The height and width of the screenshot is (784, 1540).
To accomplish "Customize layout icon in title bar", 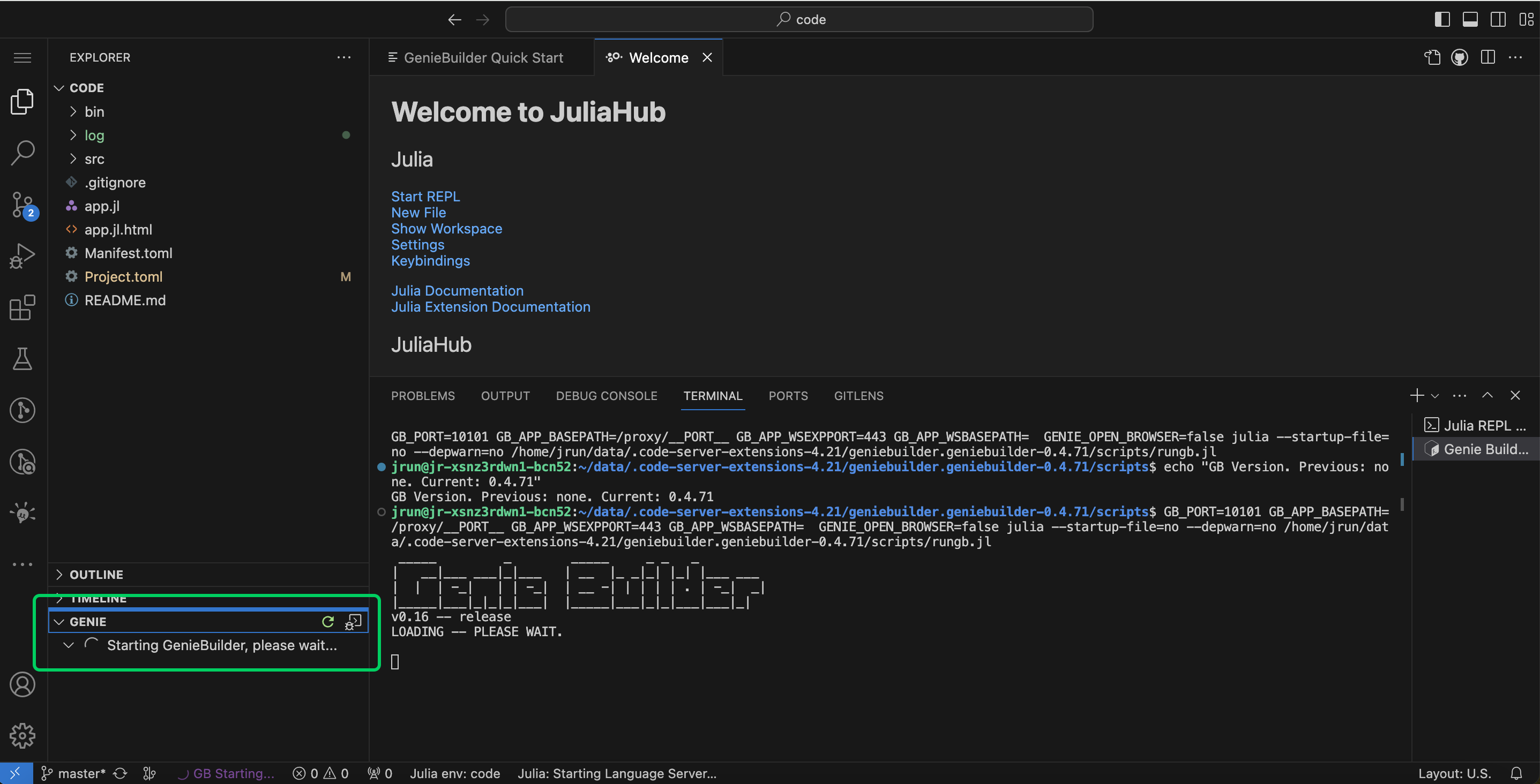I will (x=1526, y=19).
